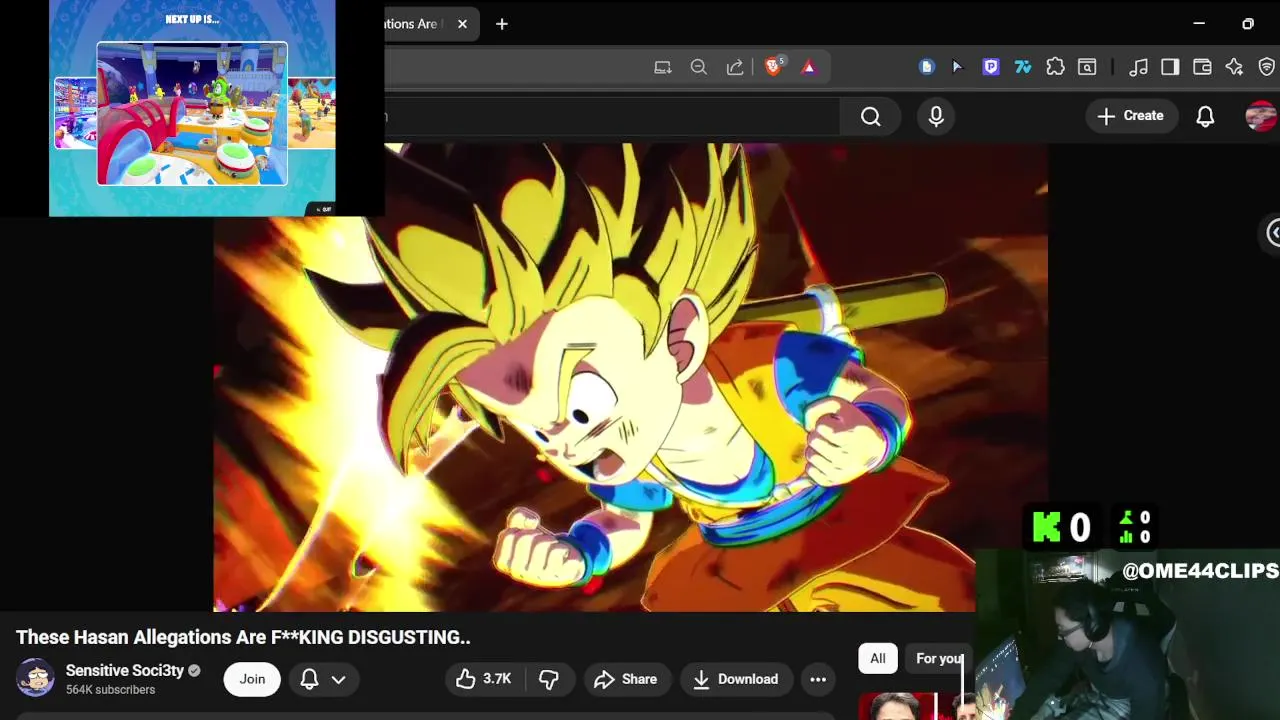Image resolution: width=1280 pixels, height=720 pixels.
Task: Minimize the browser window
Action: (x=1199, y=24)
